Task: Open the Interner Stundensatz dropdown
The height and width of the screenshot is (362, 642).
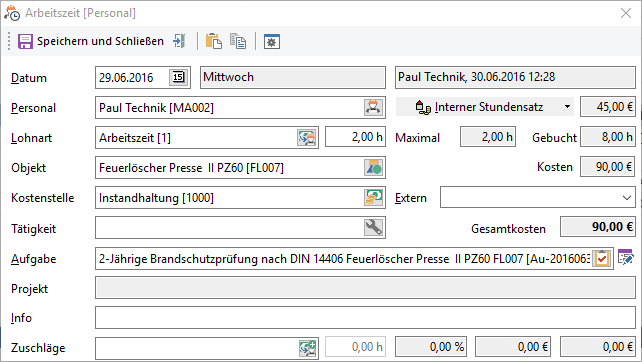Action: coord(485,107)
